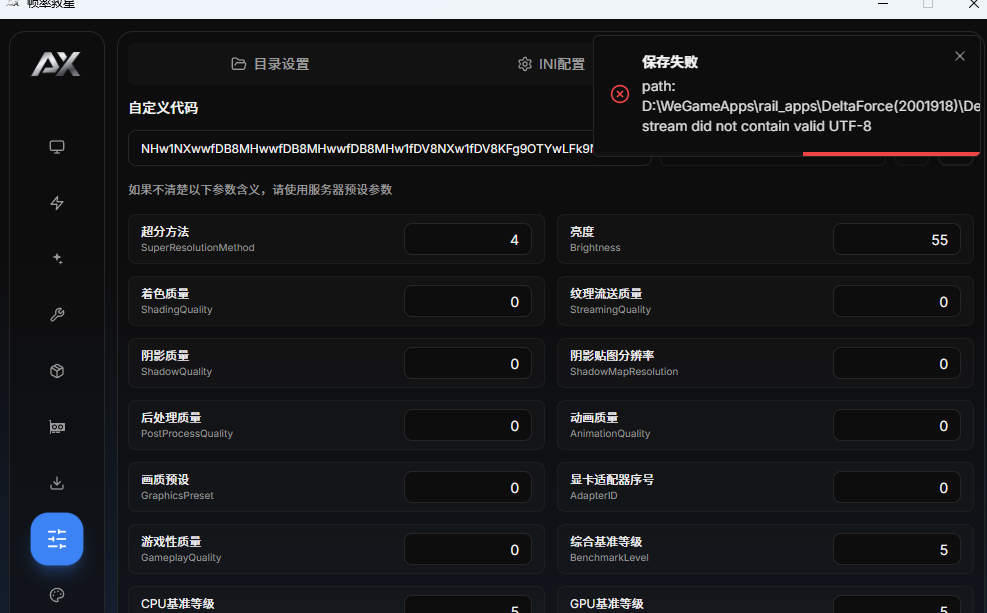Select the BenchmarkLevel value showing 5
This screenshot has height=613, width=987.
click(x=896, y=549)
